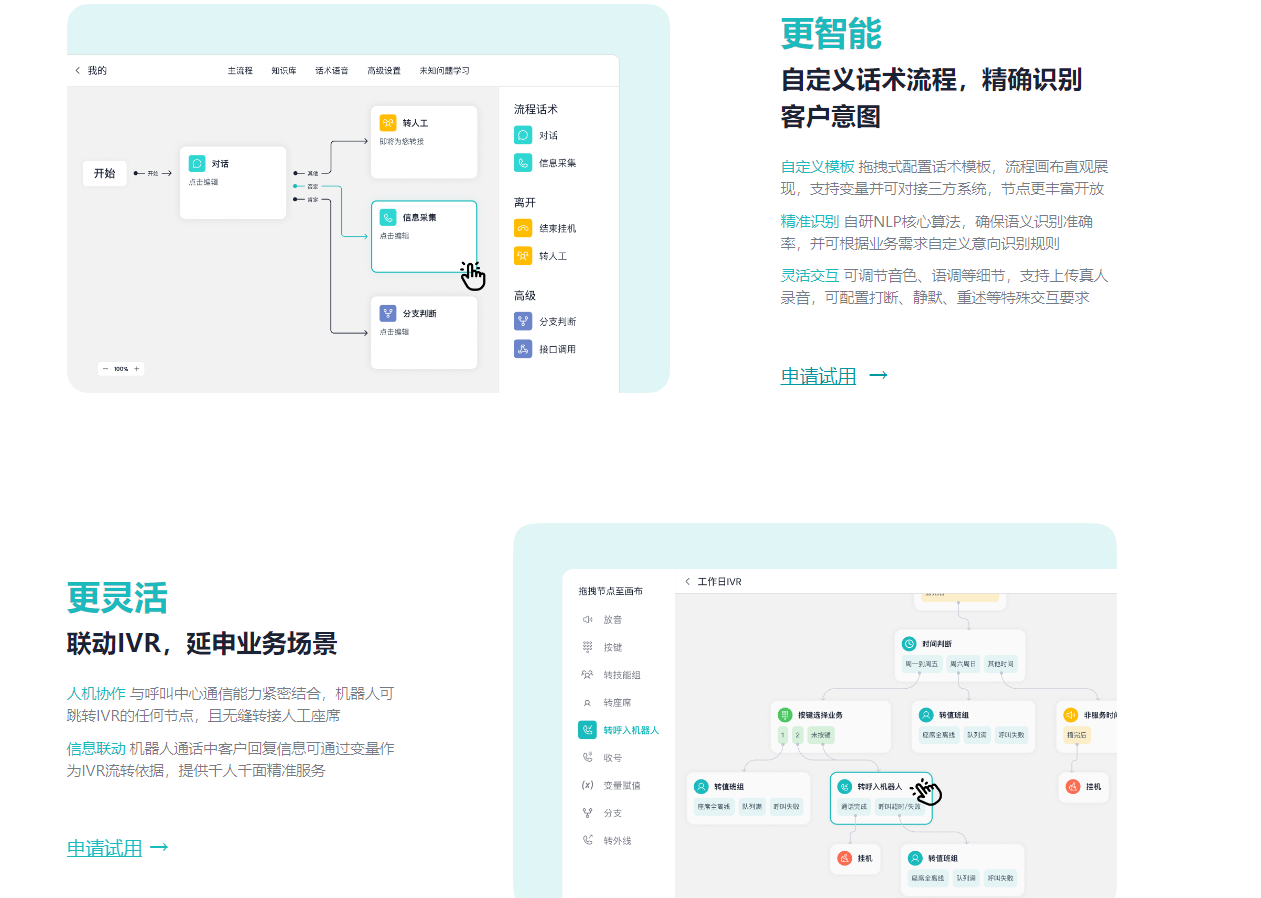Select the 分支判断 icon under 高级
This screenshot has height=898, width=1261.
coord(523,321)
